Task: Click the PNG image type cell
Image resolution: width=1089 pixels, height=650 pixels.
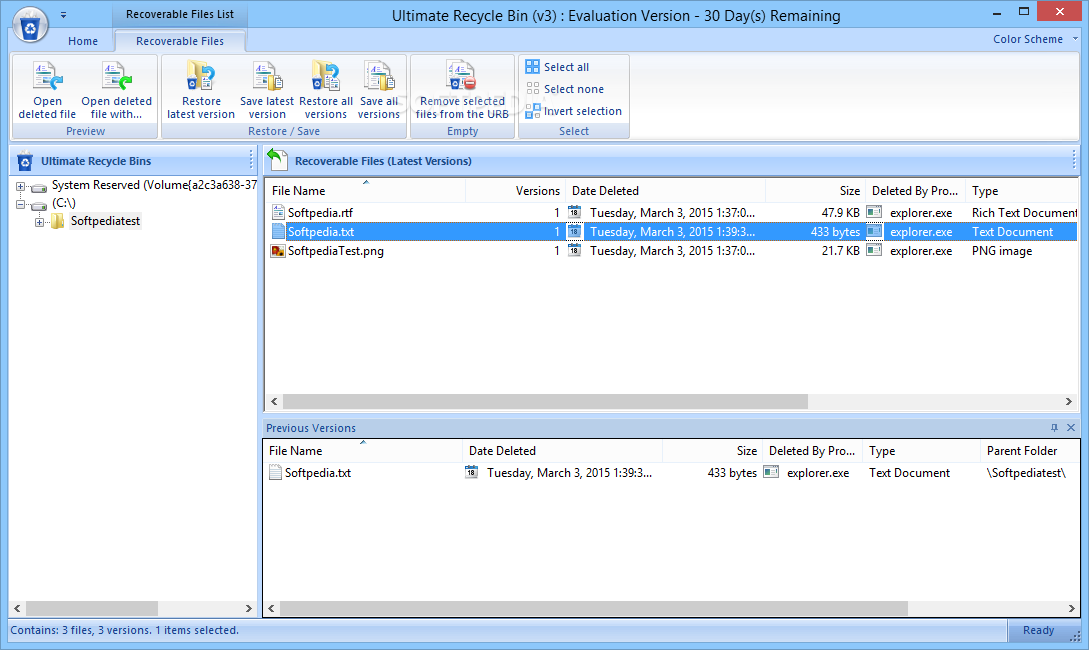Action: tap(1001, 251)
